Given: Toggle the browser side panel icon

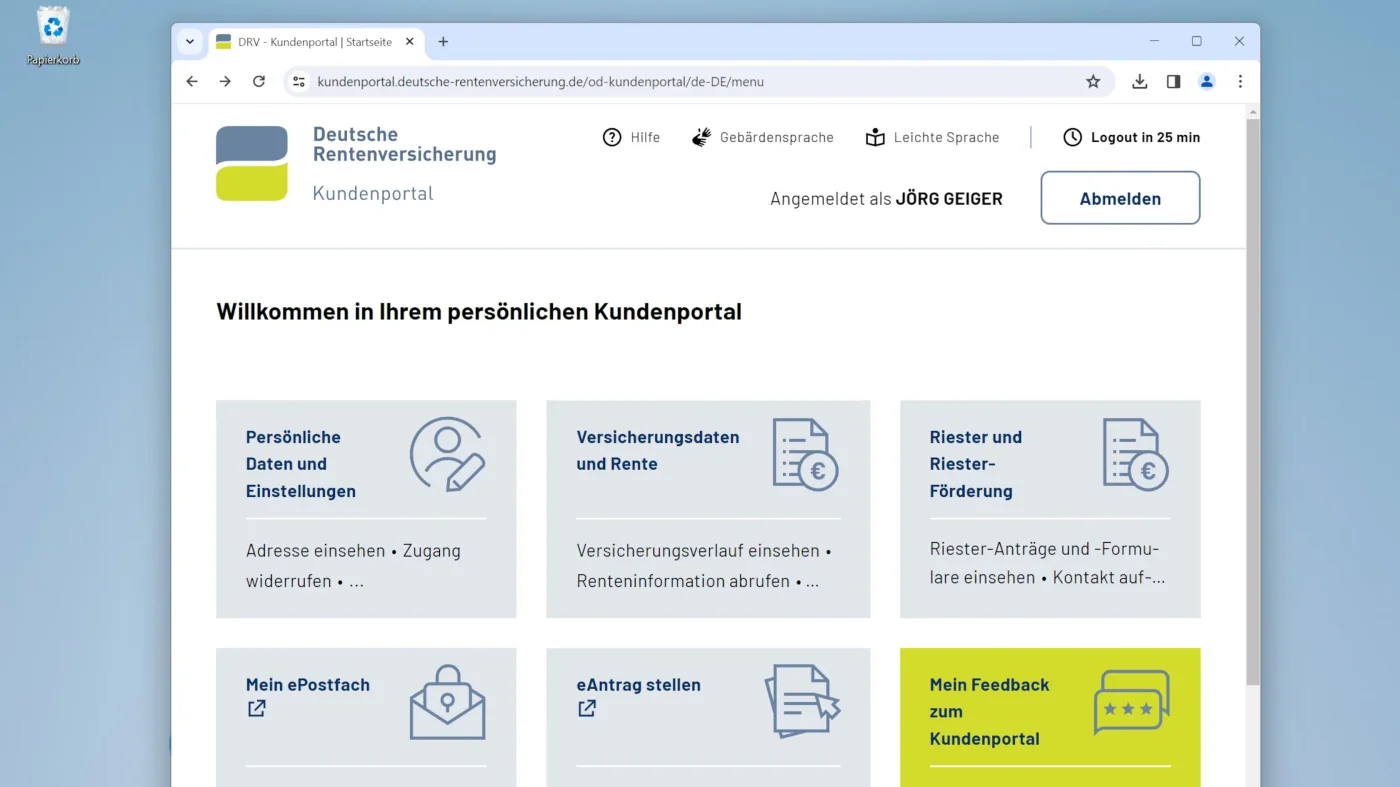Looking at the screenshot, I should coord(1173,82).
